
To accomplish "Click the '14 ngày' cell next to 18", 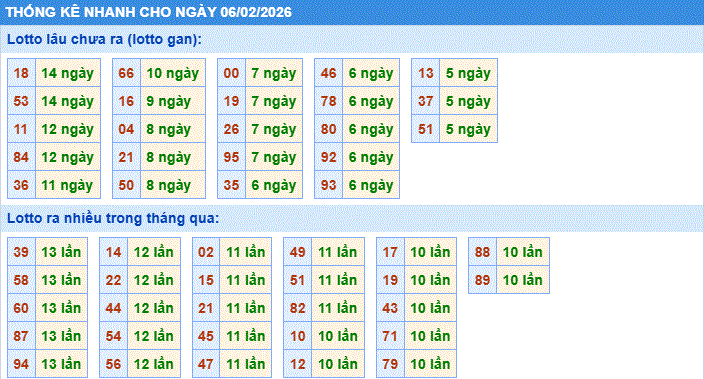I will point(68,73).
